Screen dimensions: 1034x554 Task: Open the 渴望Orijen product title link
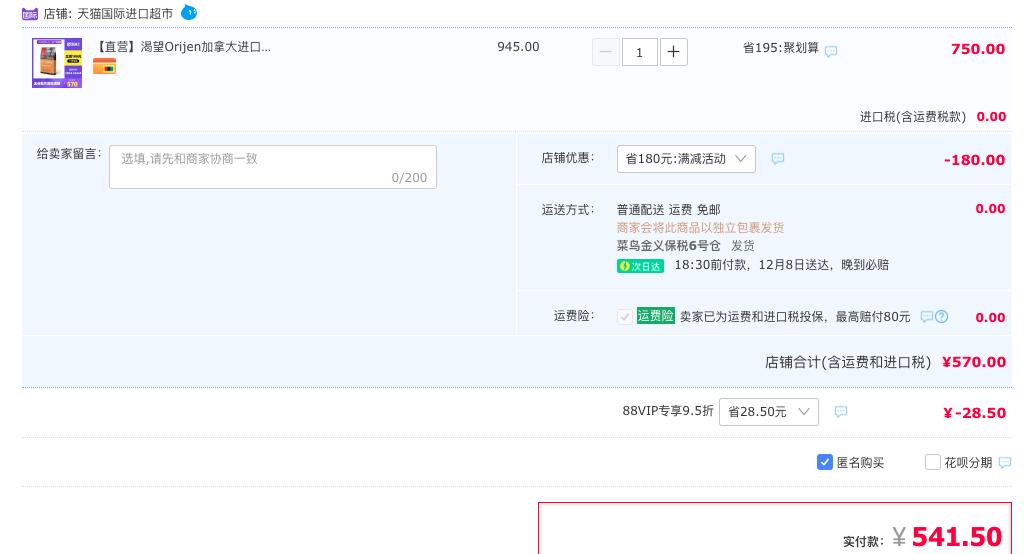[x=184, y=47]
